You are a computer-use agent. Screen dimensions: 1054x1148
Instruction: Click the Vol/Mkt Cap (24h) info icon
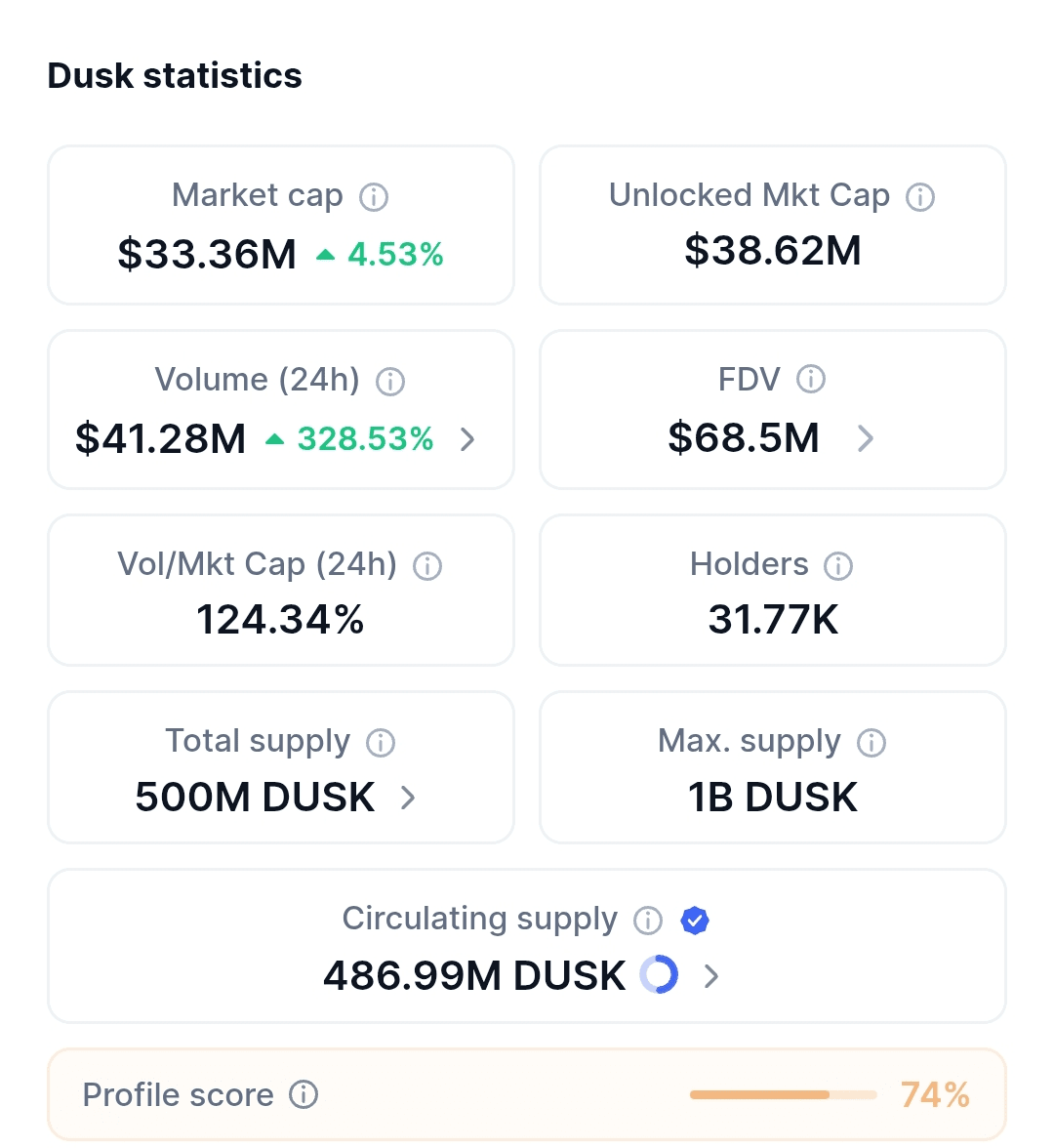[x=427, y=566]
